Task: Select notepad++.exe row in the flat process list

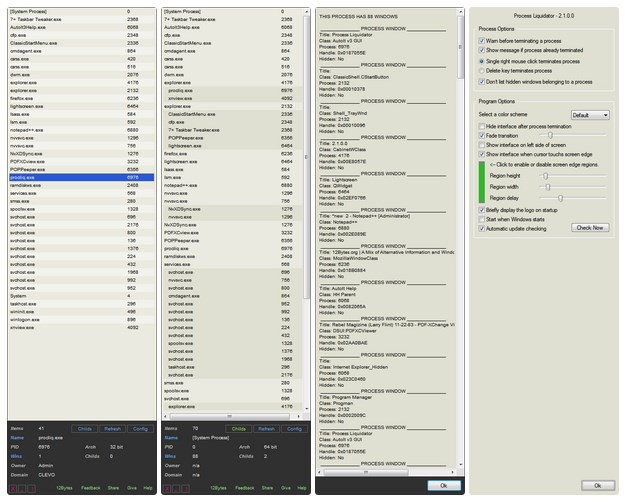Action: click(x=81, y=130)
